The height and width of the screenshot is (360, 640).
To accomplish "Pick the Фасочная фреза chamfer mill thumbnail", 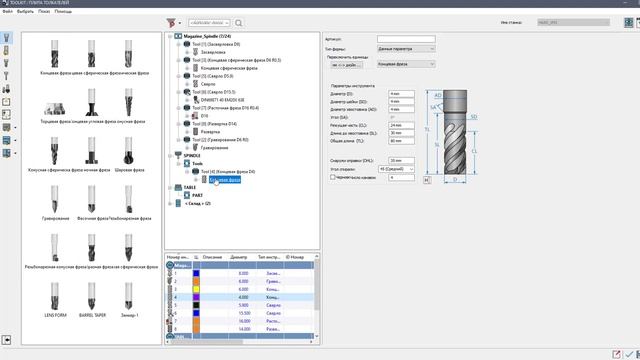I will click(91, 199).
